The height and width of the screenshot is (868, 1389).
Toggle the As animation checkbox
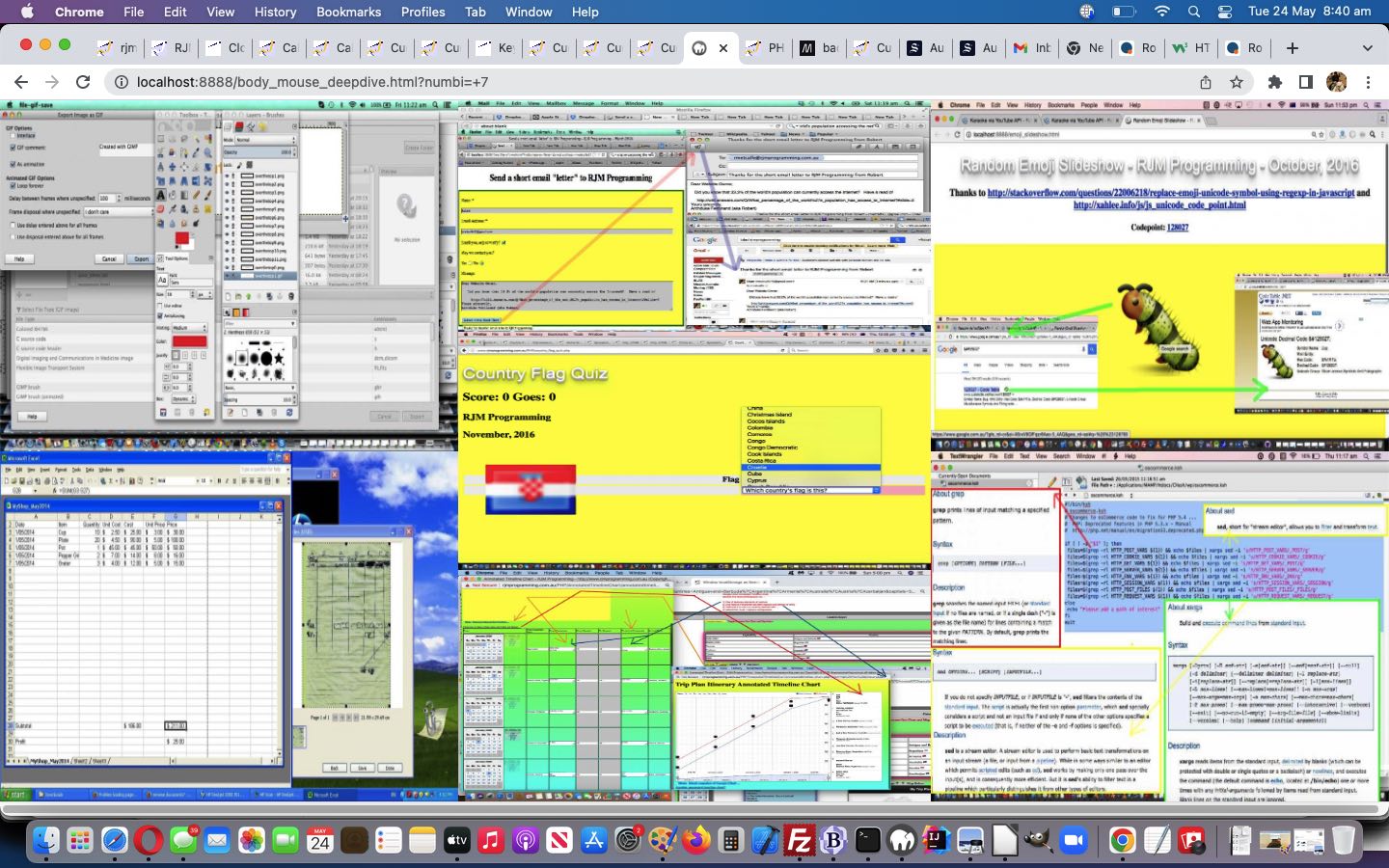[x=13, y=164]
